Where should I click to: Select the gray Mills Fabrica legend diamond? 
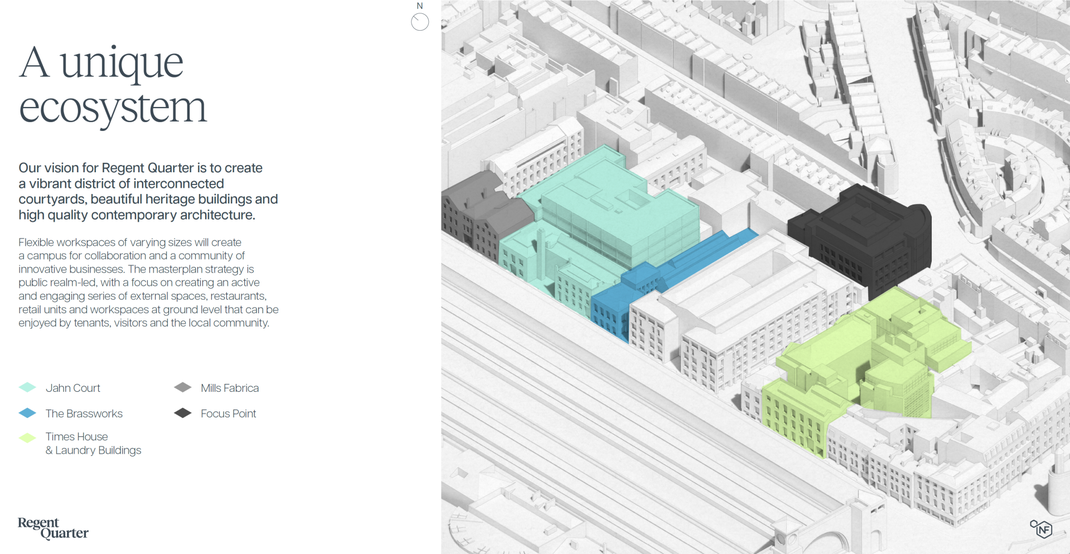(x=182, y=388)
